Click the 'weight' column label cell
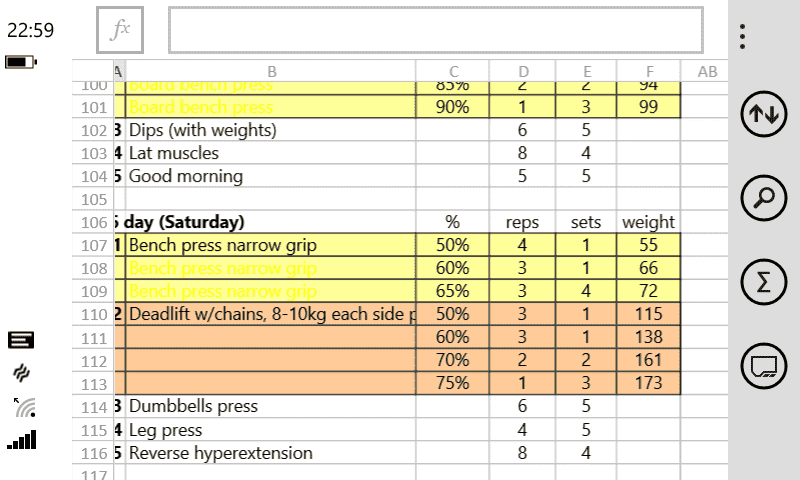 pyautogui.click(x=648, y=222)
